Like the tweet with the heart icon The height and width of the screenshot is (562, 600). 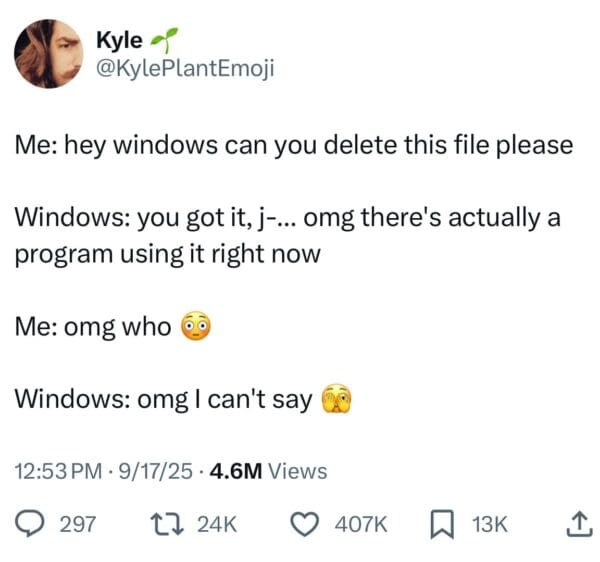[305, 525]
